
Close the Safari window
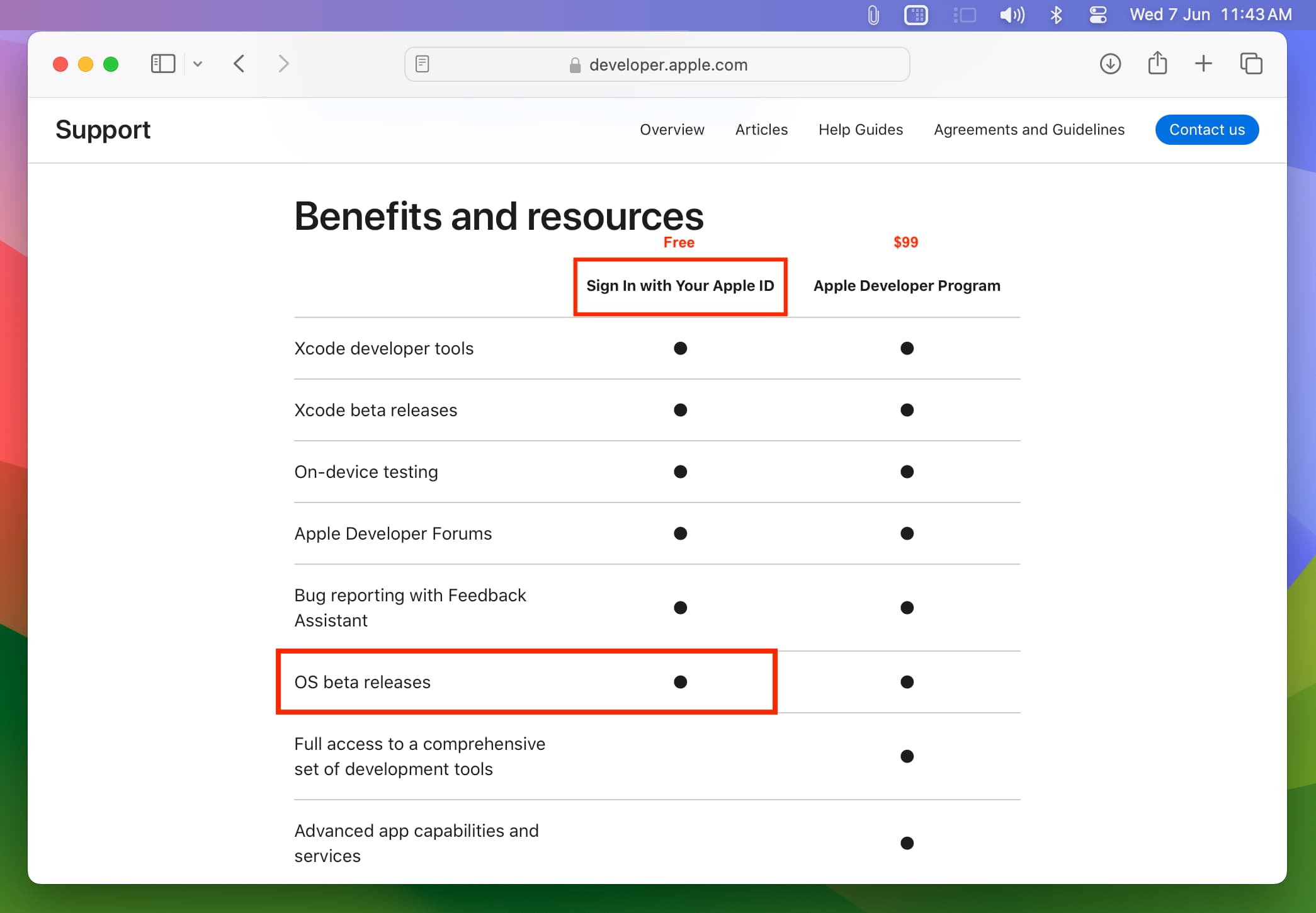click(60, 64)
